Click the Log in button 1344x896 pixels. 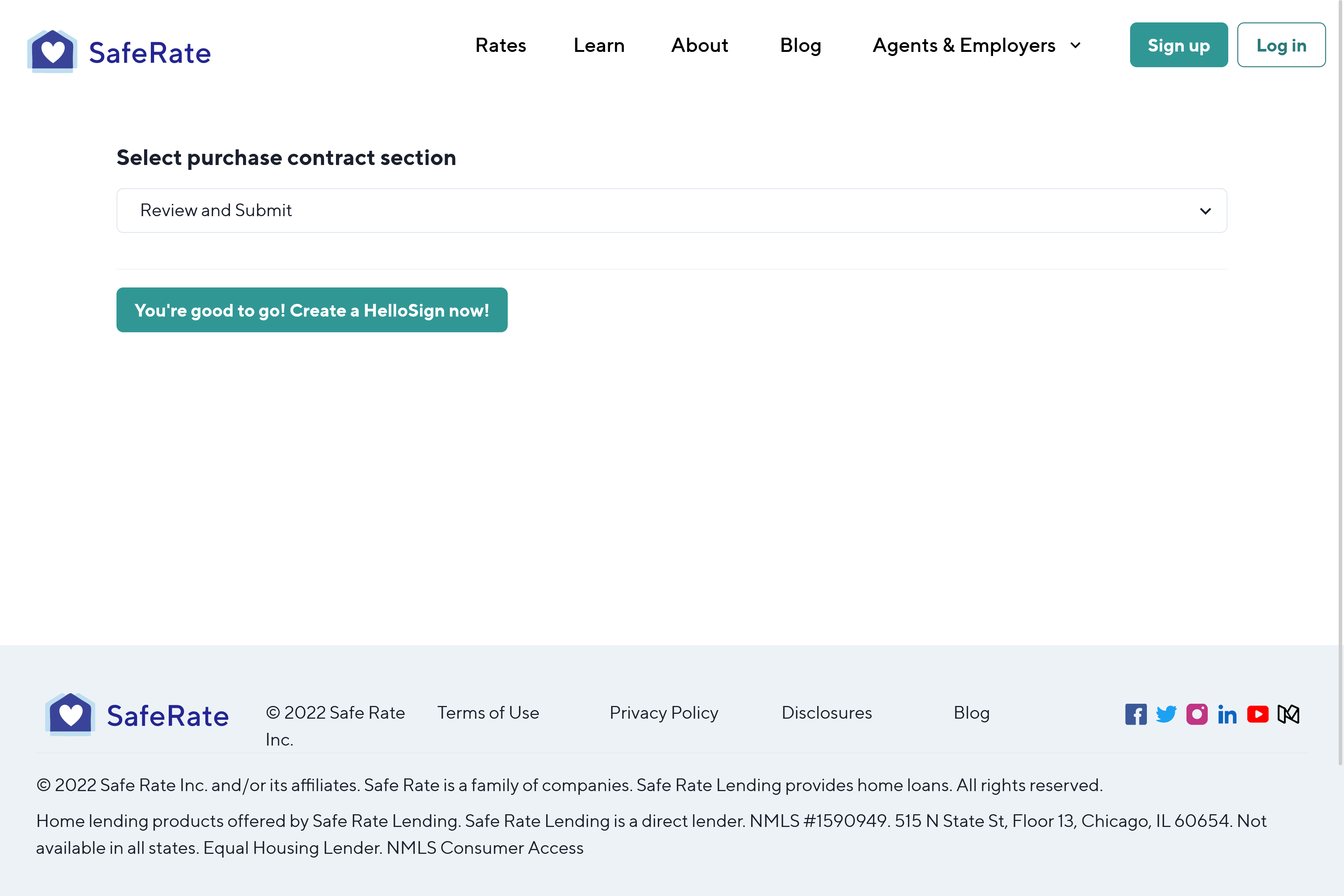[1281, 45]
